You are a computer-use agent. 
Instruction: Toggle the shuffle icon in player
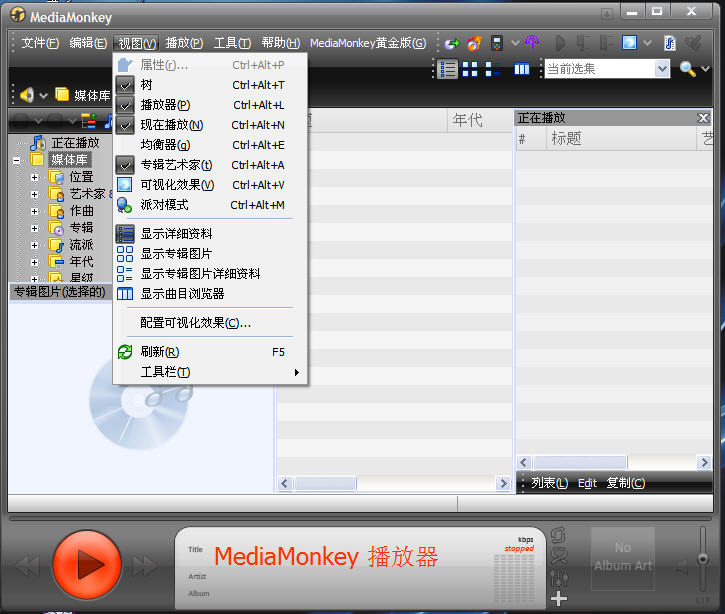559,556
